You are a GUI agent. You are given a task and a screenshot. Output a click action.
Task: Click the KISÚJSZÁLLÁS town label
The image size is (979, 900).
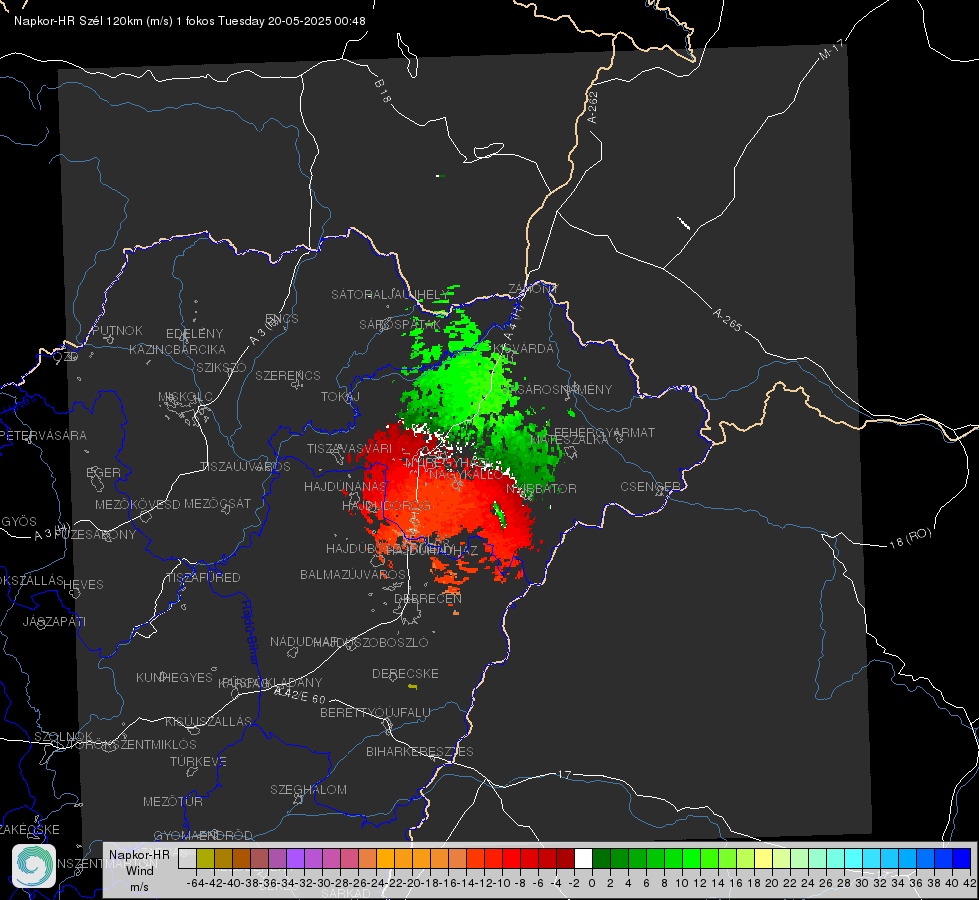pyautogui.click(x=209, y=721)
